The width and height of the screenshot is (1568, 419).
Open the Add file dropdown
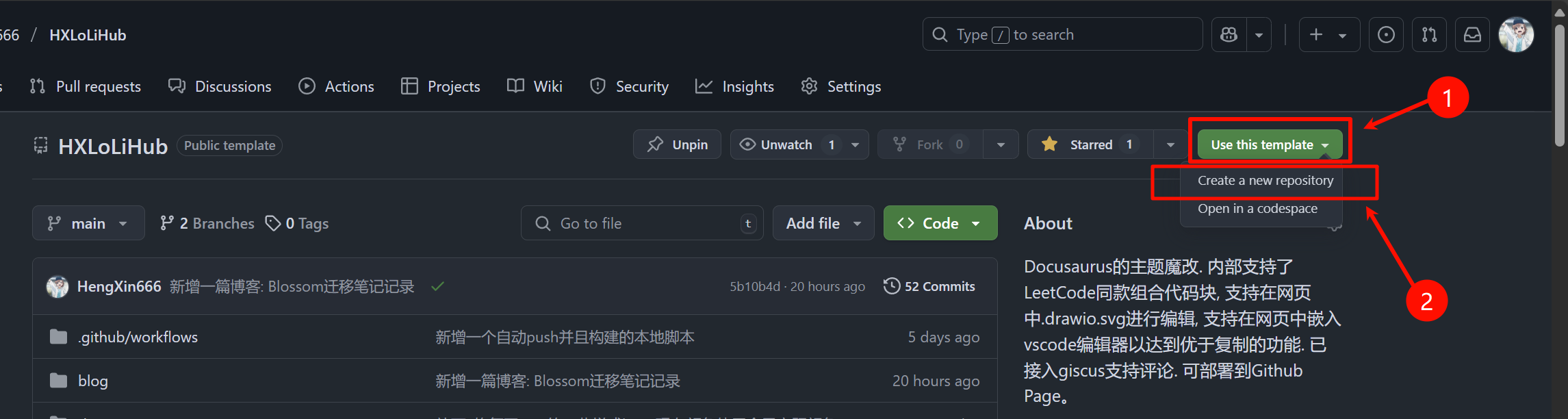pyautogui.click(x=823, y=223)
